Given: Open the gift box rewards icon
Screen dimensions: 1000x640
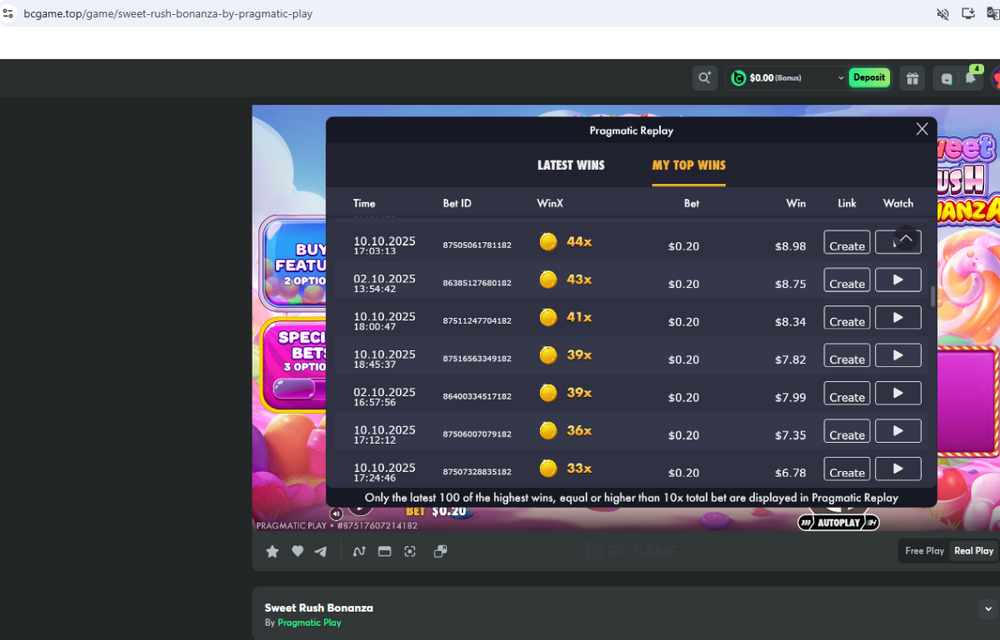Looking at the screenshot, I should [912, 77].
